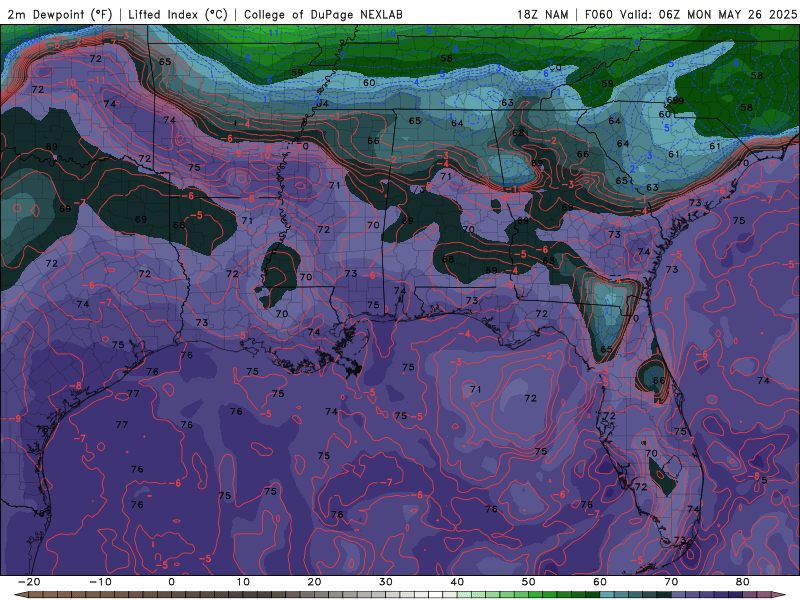800x600 pixels.
Task: Click the 30 label on the color scale
Action: tap(386, 582)
